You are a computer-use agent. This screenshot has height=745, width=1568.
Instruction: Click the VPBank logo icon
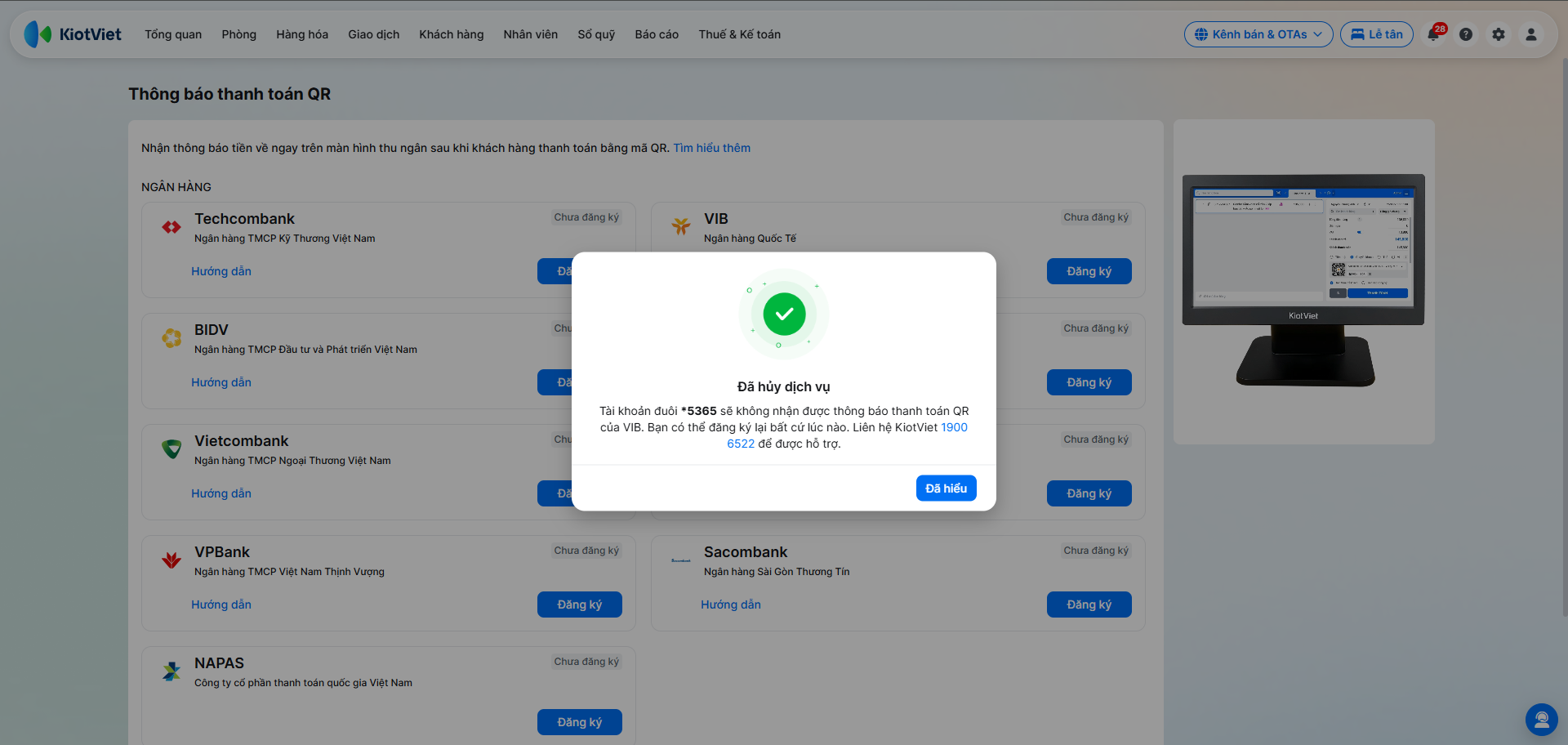pyautogui.click(x=171, y=560)
